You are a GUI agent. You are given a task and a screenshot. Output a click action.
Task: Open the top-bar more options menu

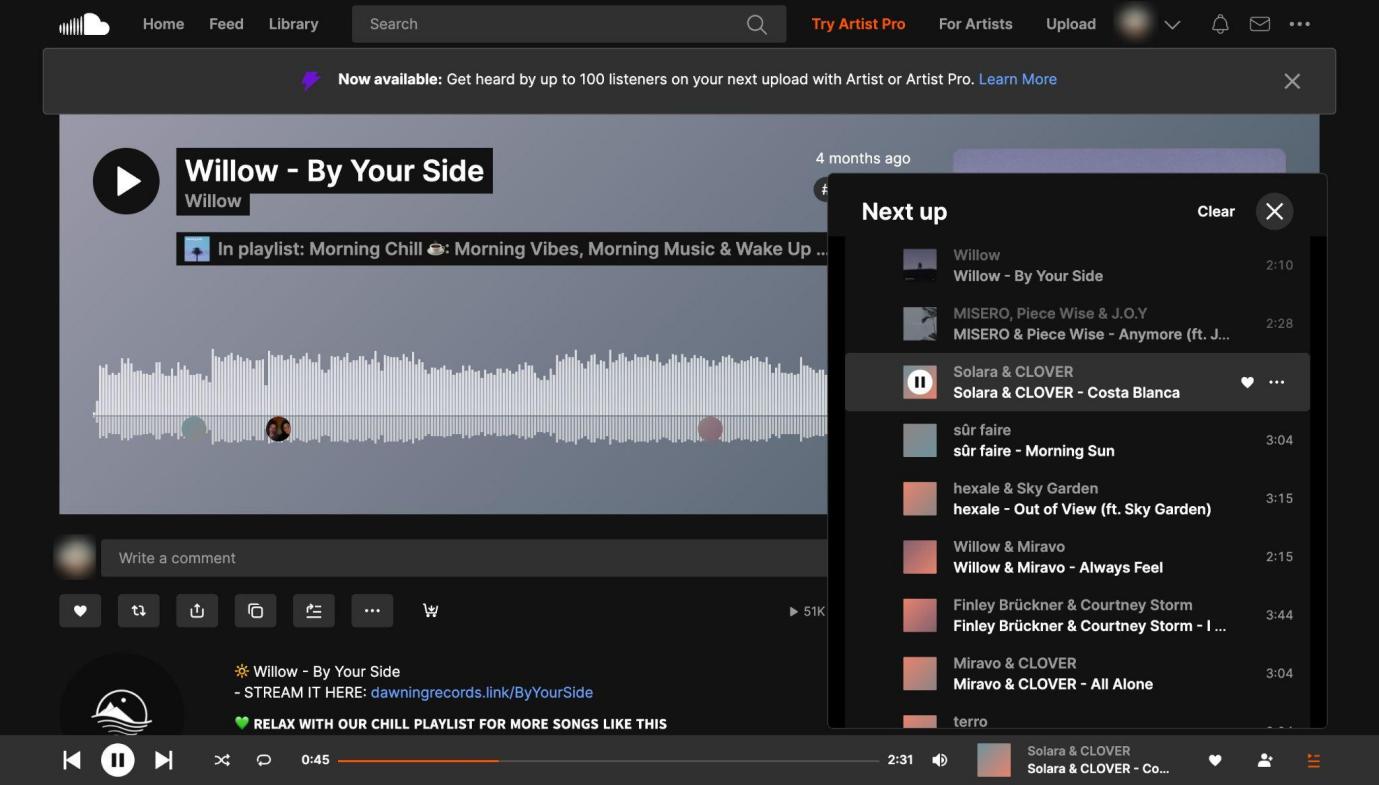coord(1300,24)
